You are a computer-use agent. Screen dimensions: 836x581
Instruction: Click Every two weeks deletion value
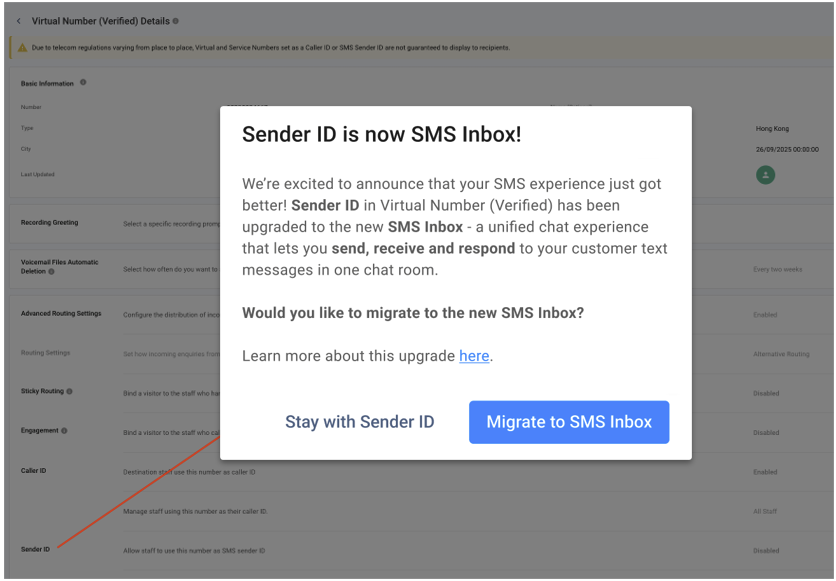(777, 270)
